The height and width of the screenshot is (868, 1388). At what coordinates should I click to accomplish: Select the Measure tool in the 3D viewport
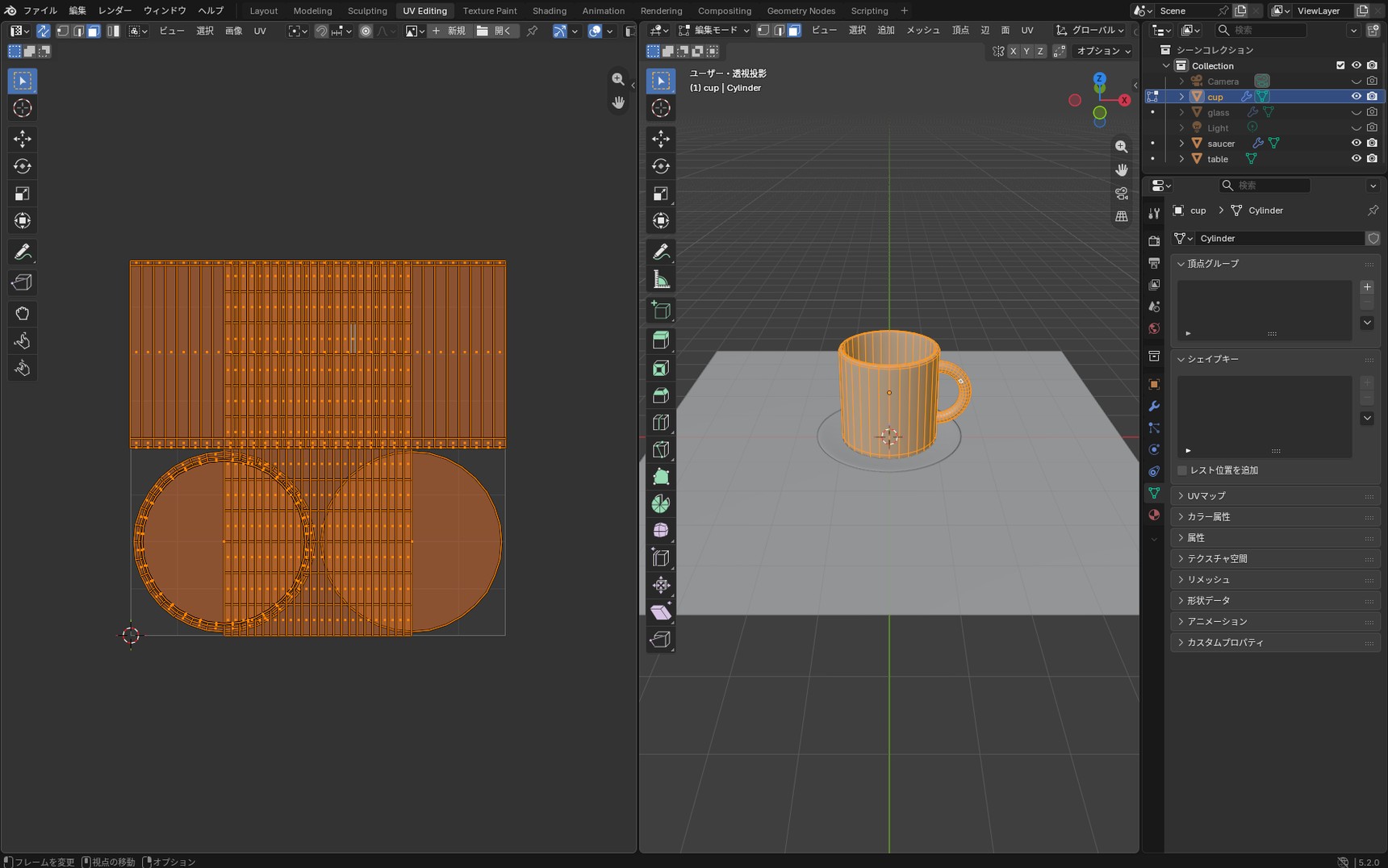(661, 279)
